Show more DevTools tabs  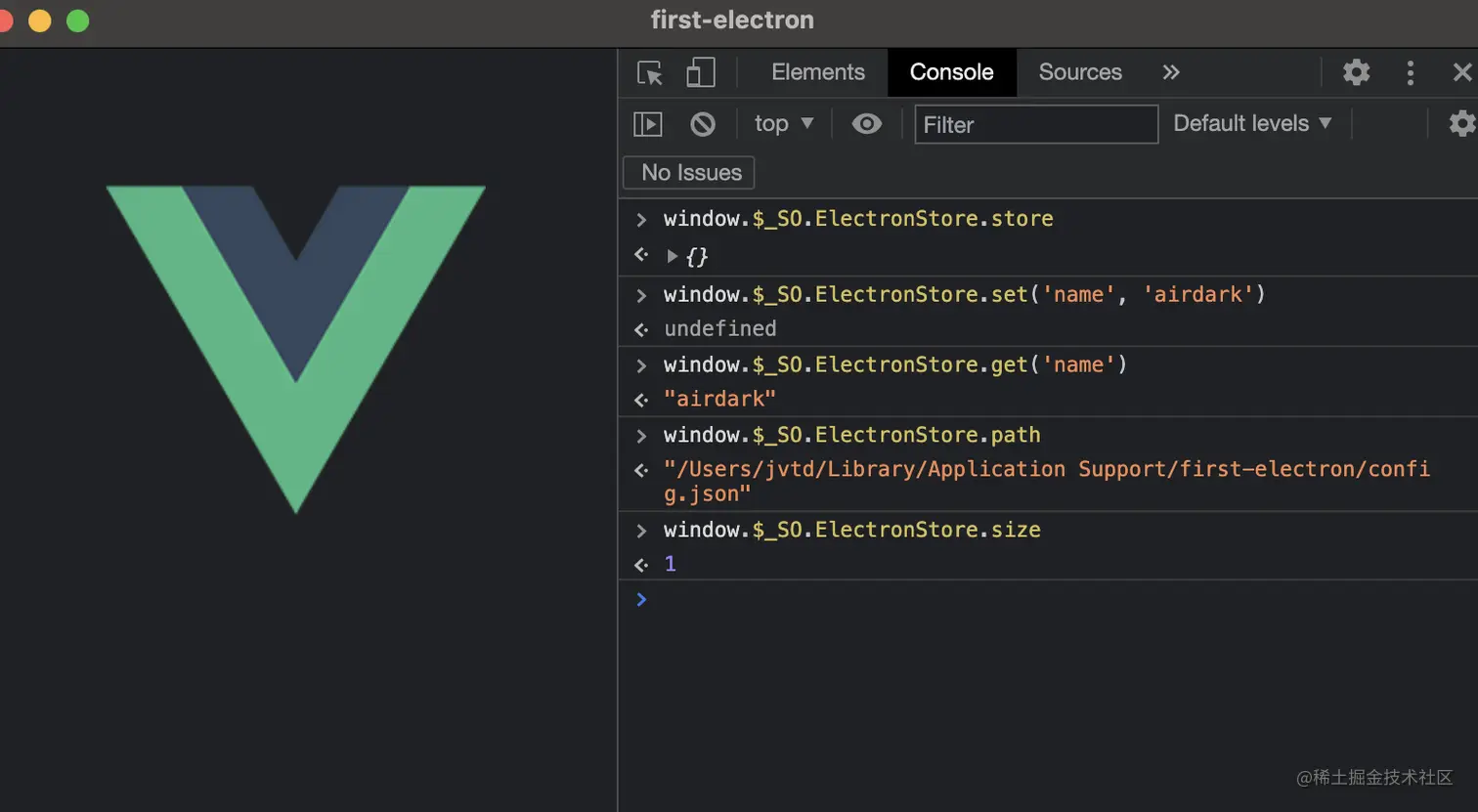1171,72
